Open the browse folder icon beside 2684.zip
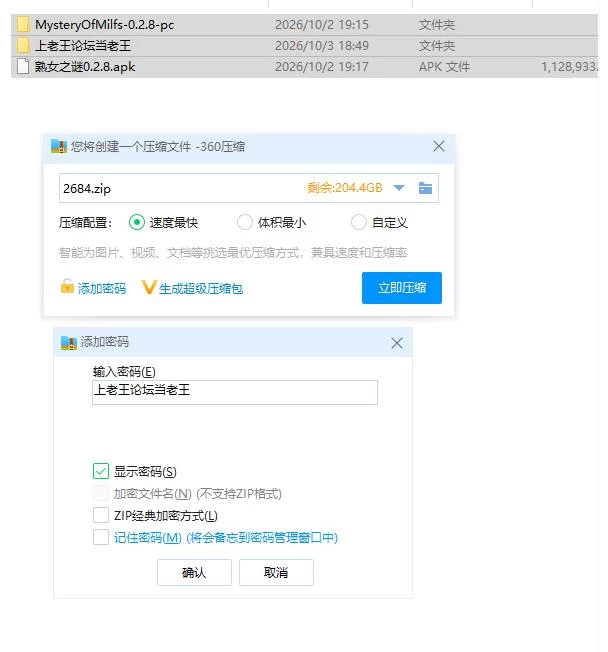 click(x=425, y=188)
